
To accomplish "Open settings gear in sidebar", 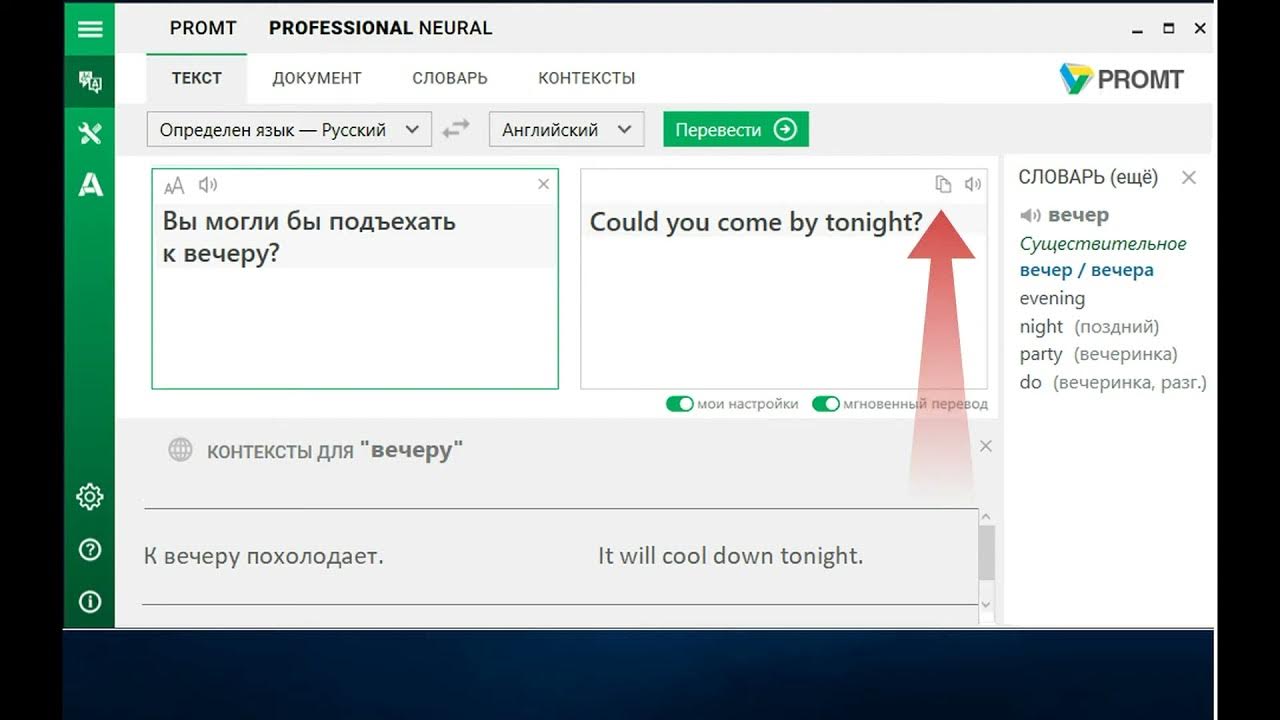I will 90,496.
